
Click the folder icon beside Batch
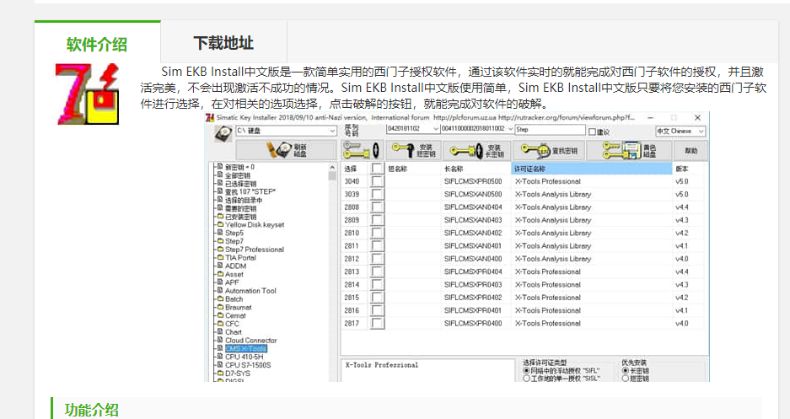pyautogui.click(x=220, y=299)
